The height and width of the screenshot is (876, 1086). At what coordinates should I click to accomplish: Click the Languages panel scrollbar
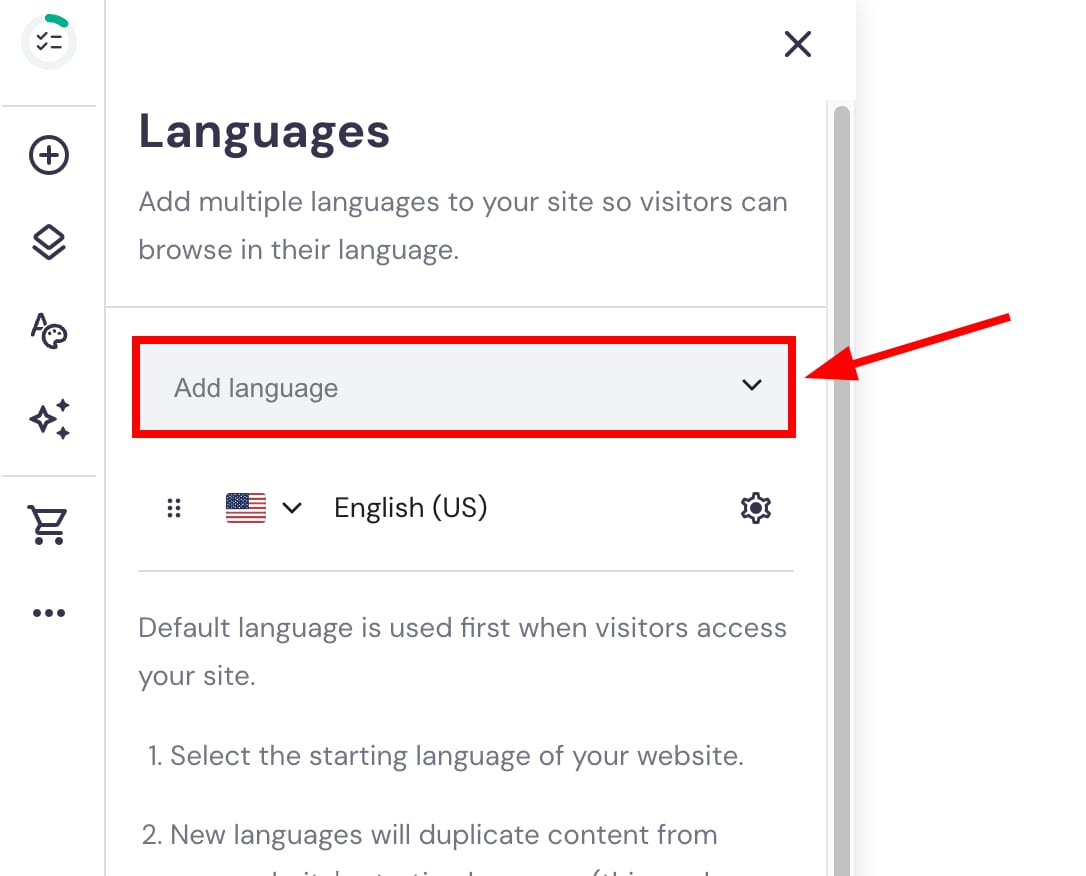842,491
